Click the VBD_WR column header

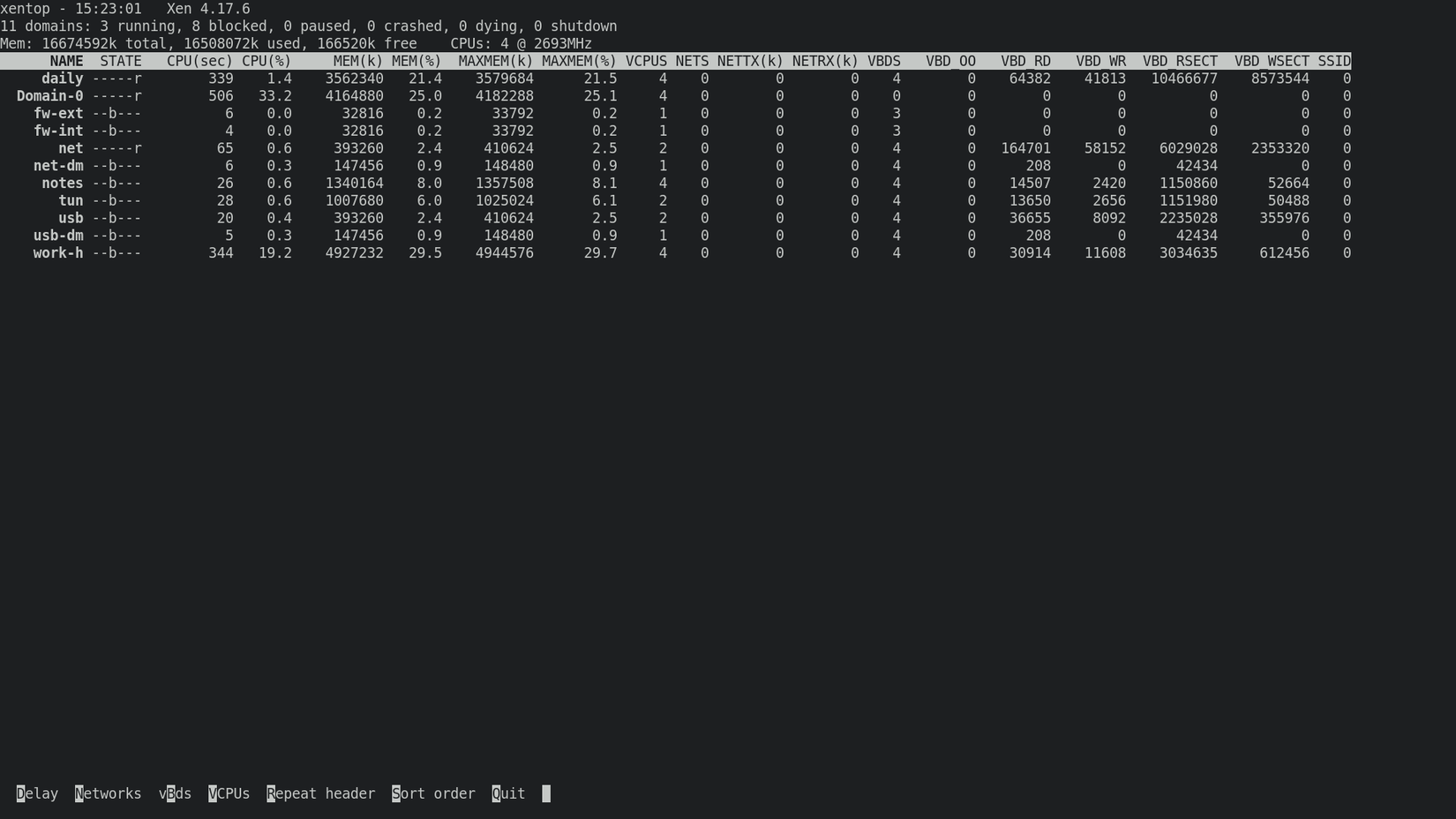1100,61
